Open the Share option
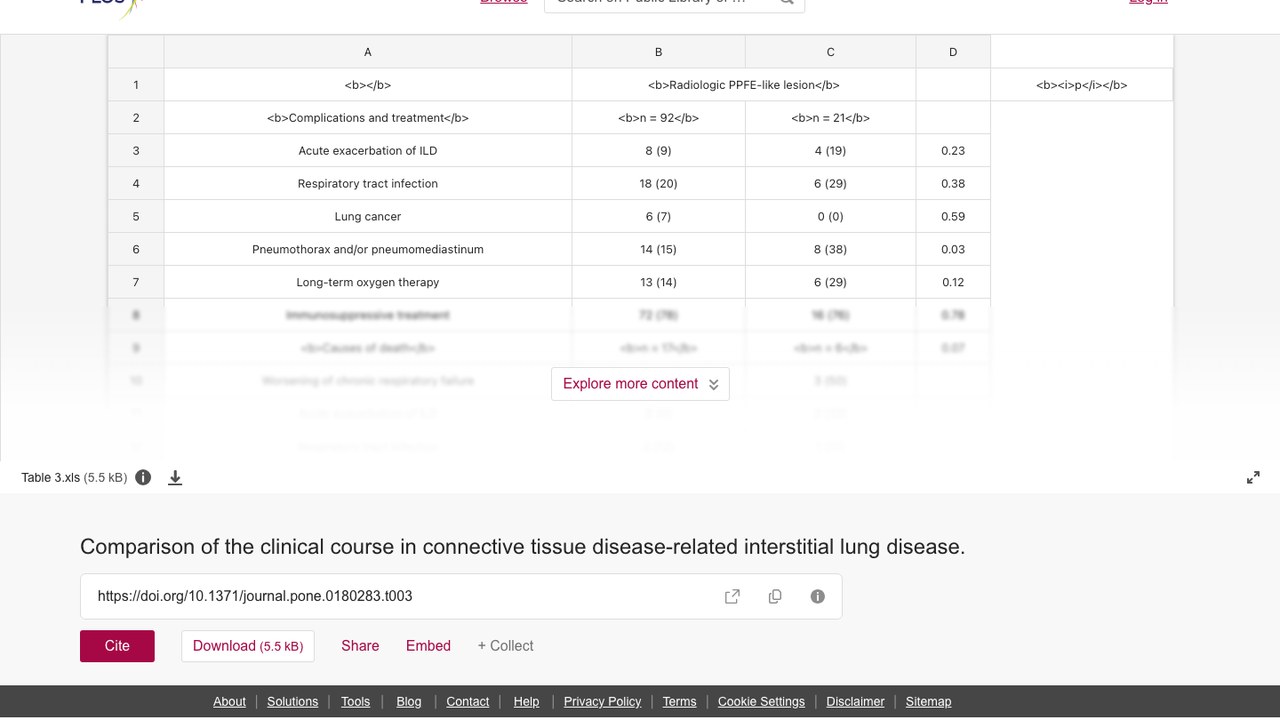This screenshot has width=1280, height=720. (360, 646)
